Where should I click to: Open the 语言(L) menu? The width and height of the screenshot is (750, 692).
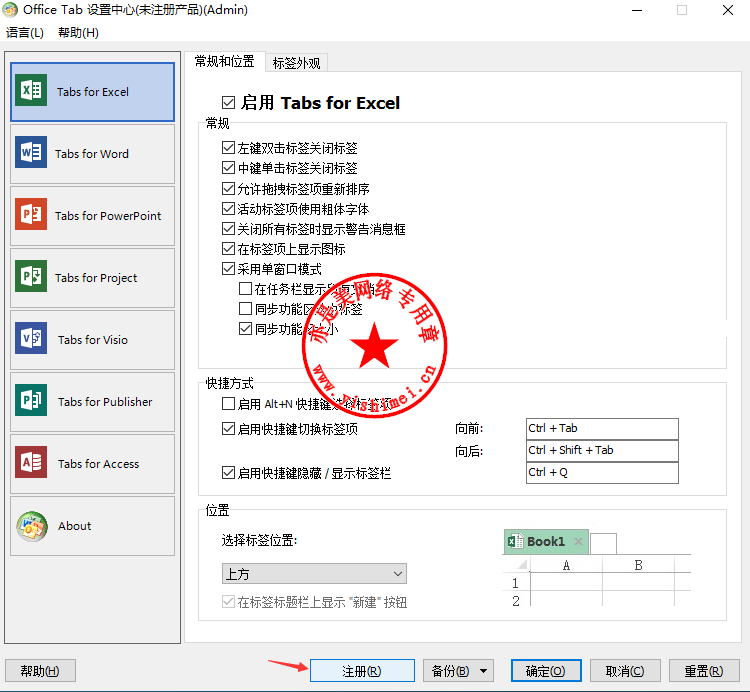[25, 33]
